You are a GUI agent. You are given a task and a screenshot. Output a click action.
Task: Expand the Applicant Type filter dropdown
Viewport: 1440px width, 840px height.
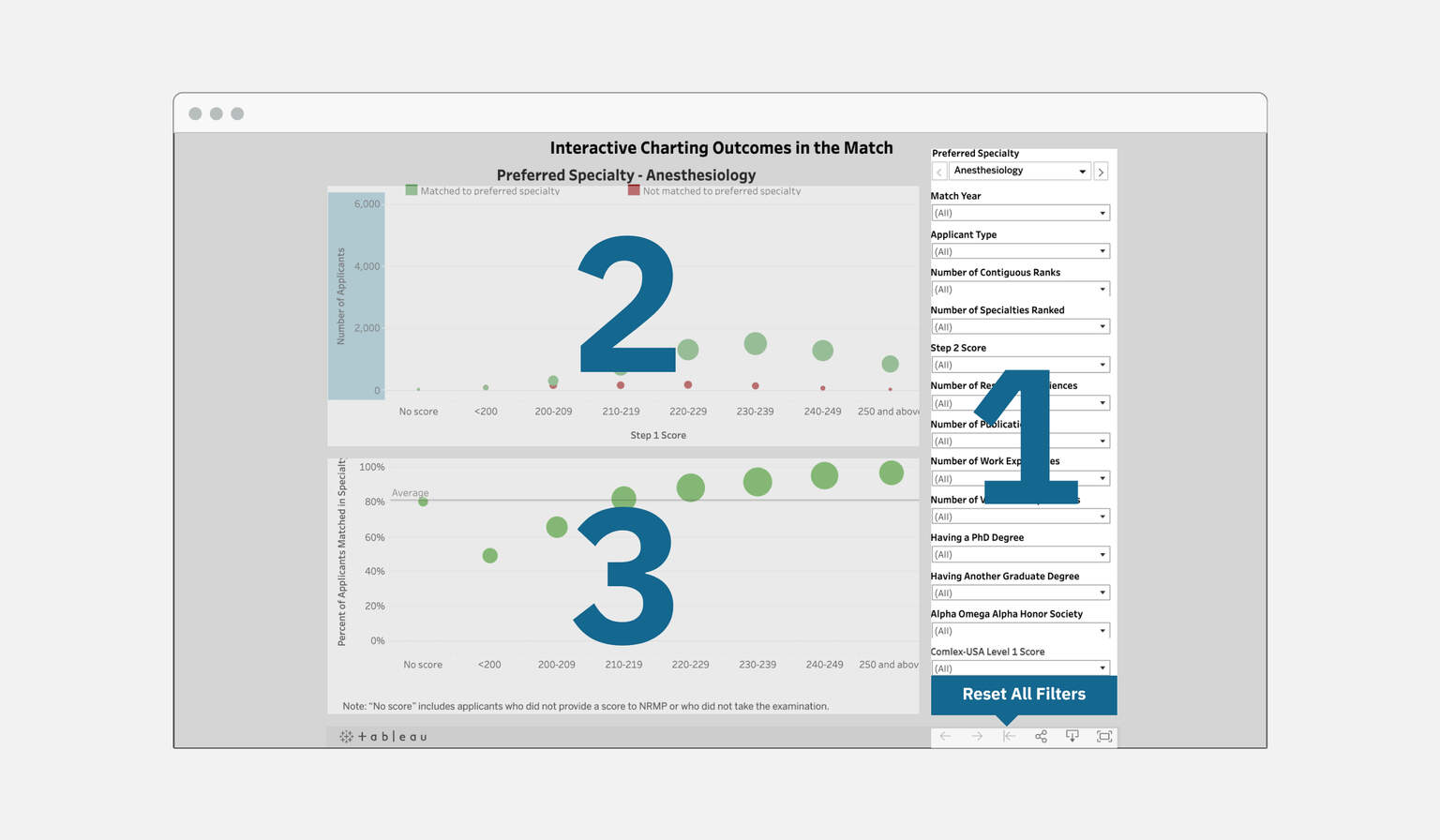(1020, 251)
